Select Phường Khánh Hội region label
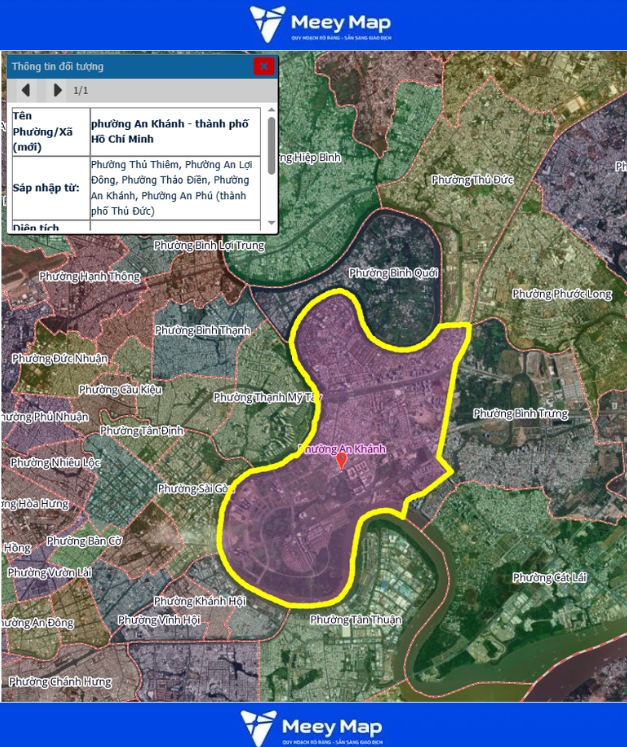This screenshot has width=627, height=747. click(200, 601)
